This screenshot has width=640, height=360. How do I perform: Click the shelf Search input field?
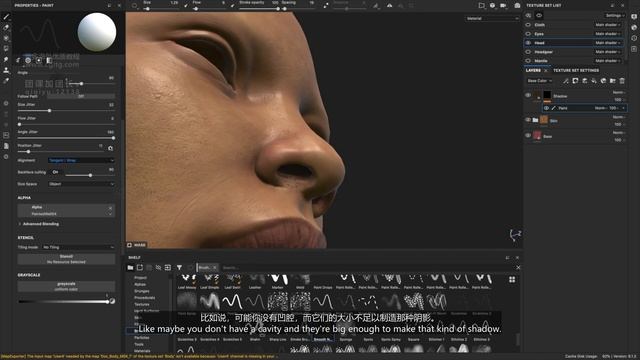[x=367, y=268]
